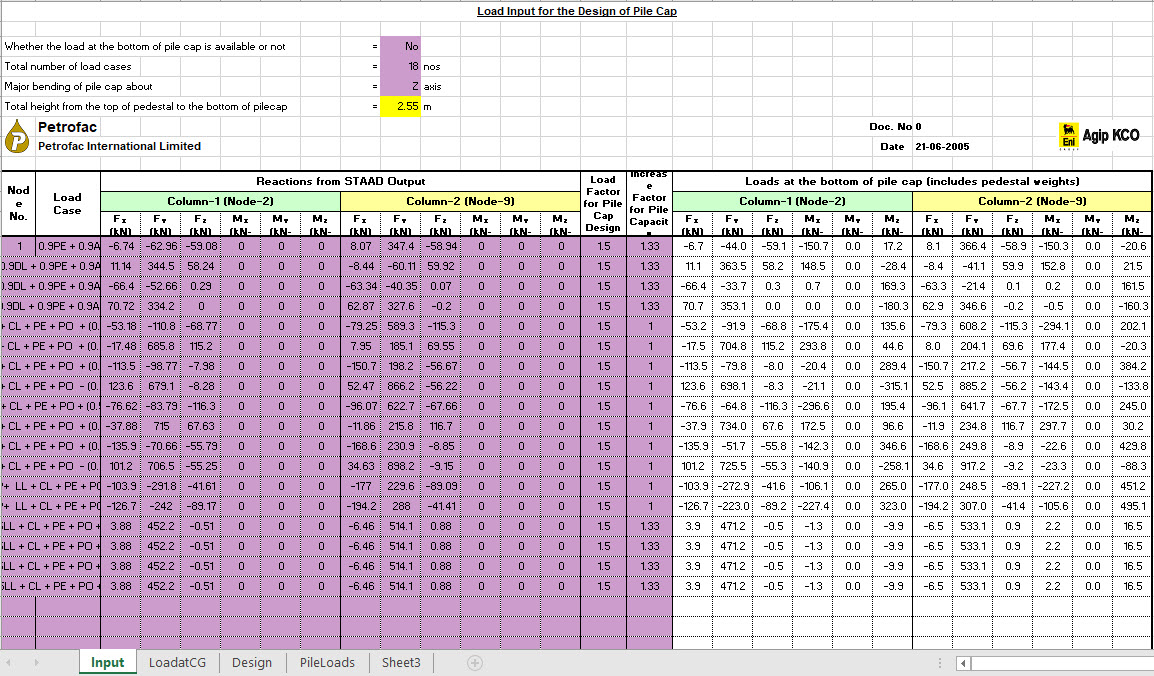Select the Z axis bending cell

click(399, 86)
